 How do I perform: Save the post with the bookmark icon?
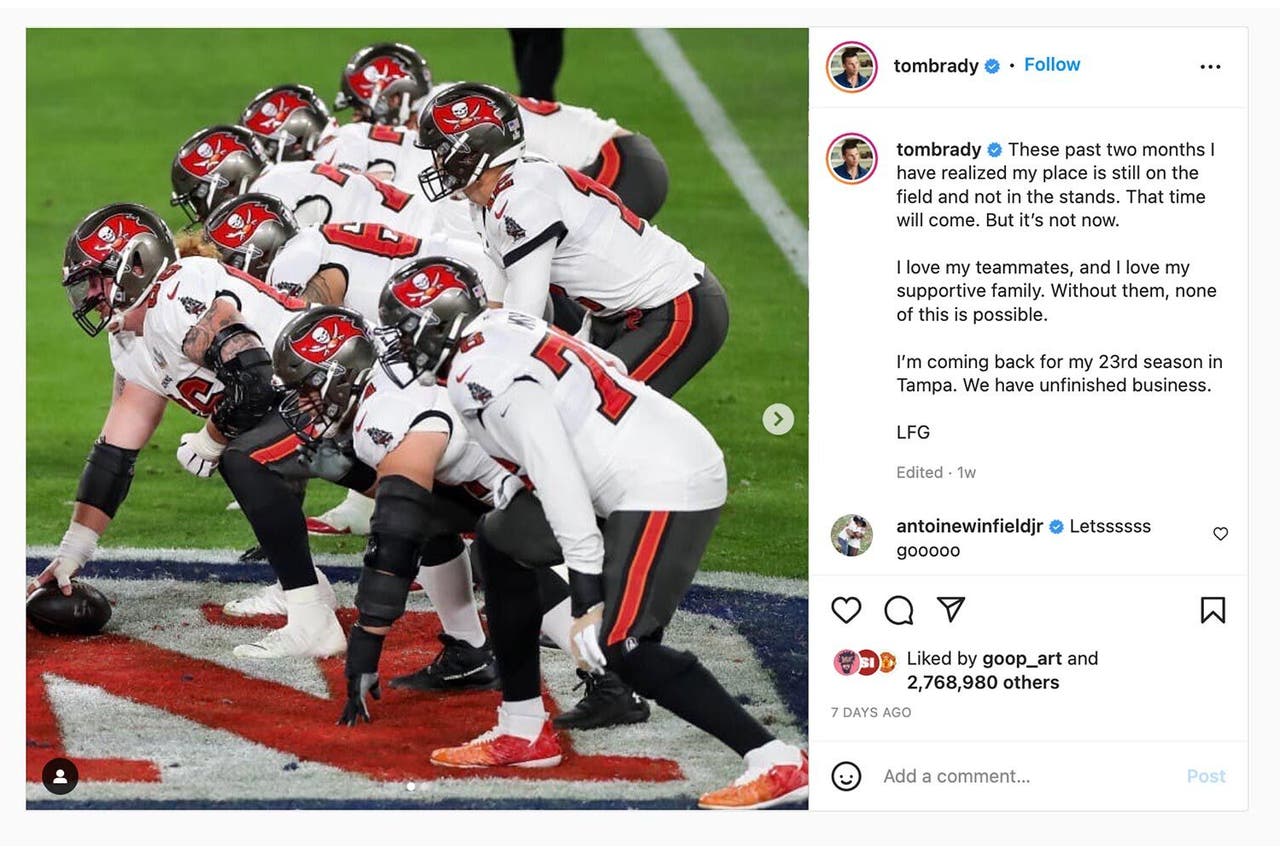[1212, 610]
